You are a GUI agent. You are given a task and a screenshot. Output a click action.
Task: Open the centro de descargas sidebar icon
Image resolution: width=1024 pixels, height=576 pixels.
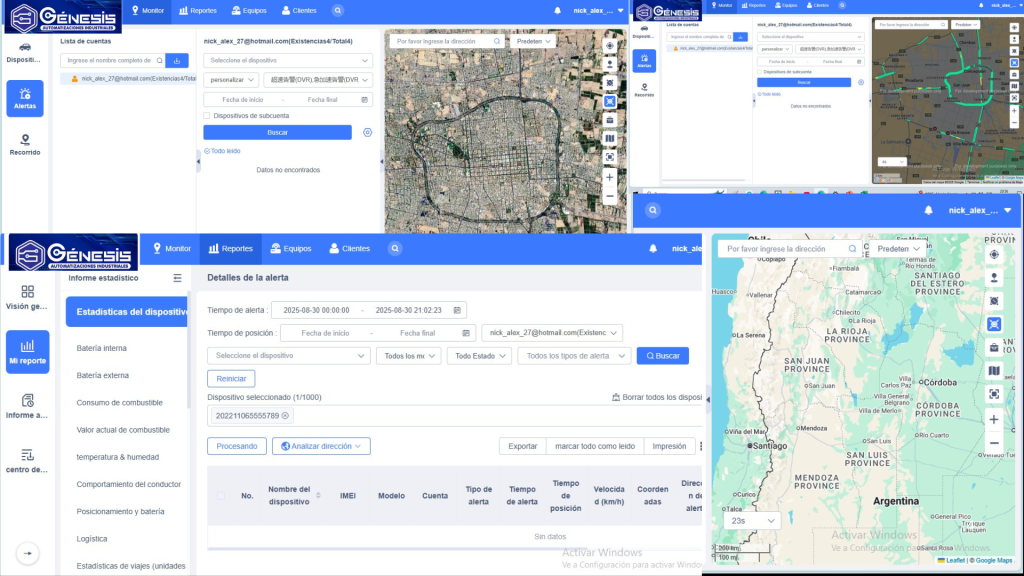pyautogui.click(x=27, y=460)
